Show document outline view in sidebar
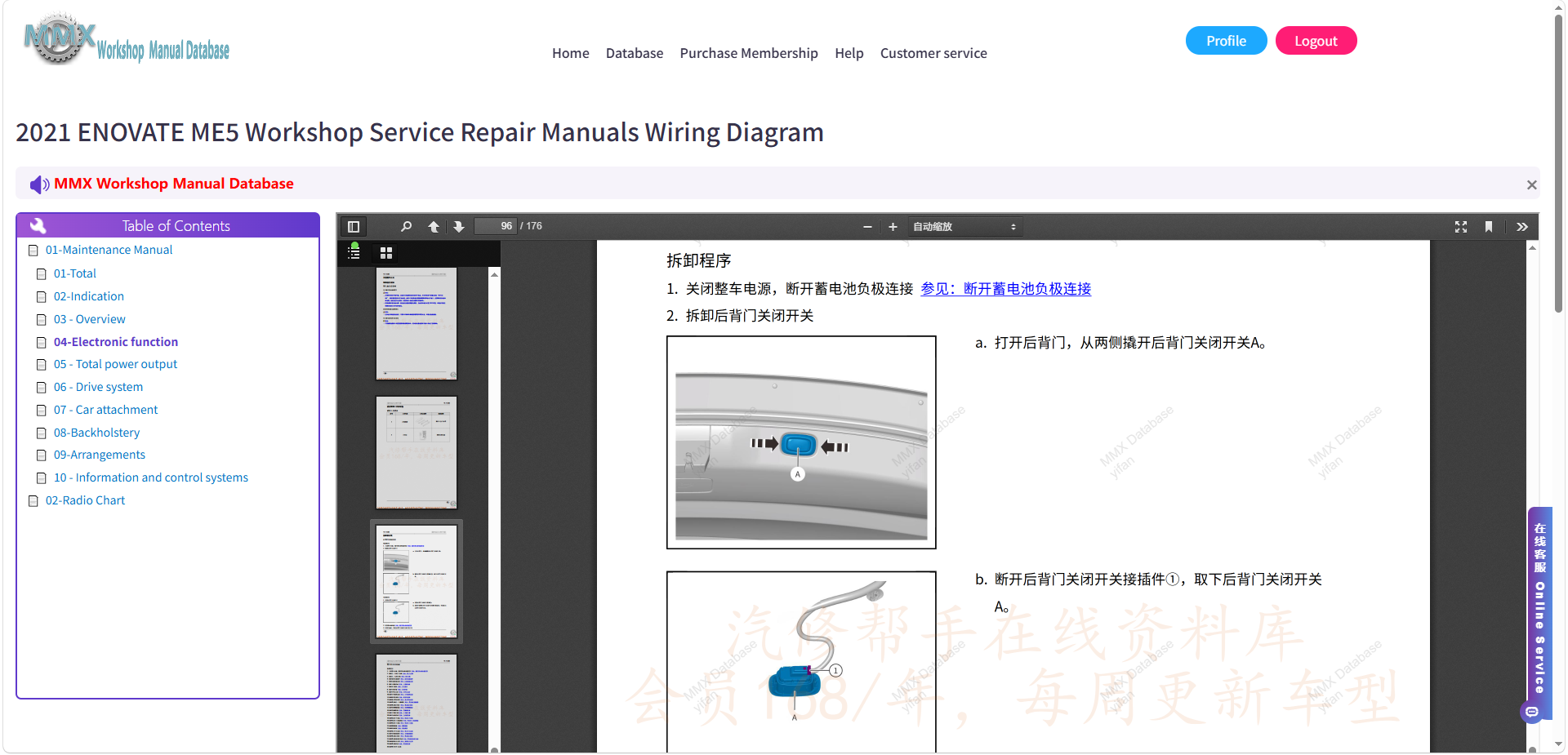 354,252
